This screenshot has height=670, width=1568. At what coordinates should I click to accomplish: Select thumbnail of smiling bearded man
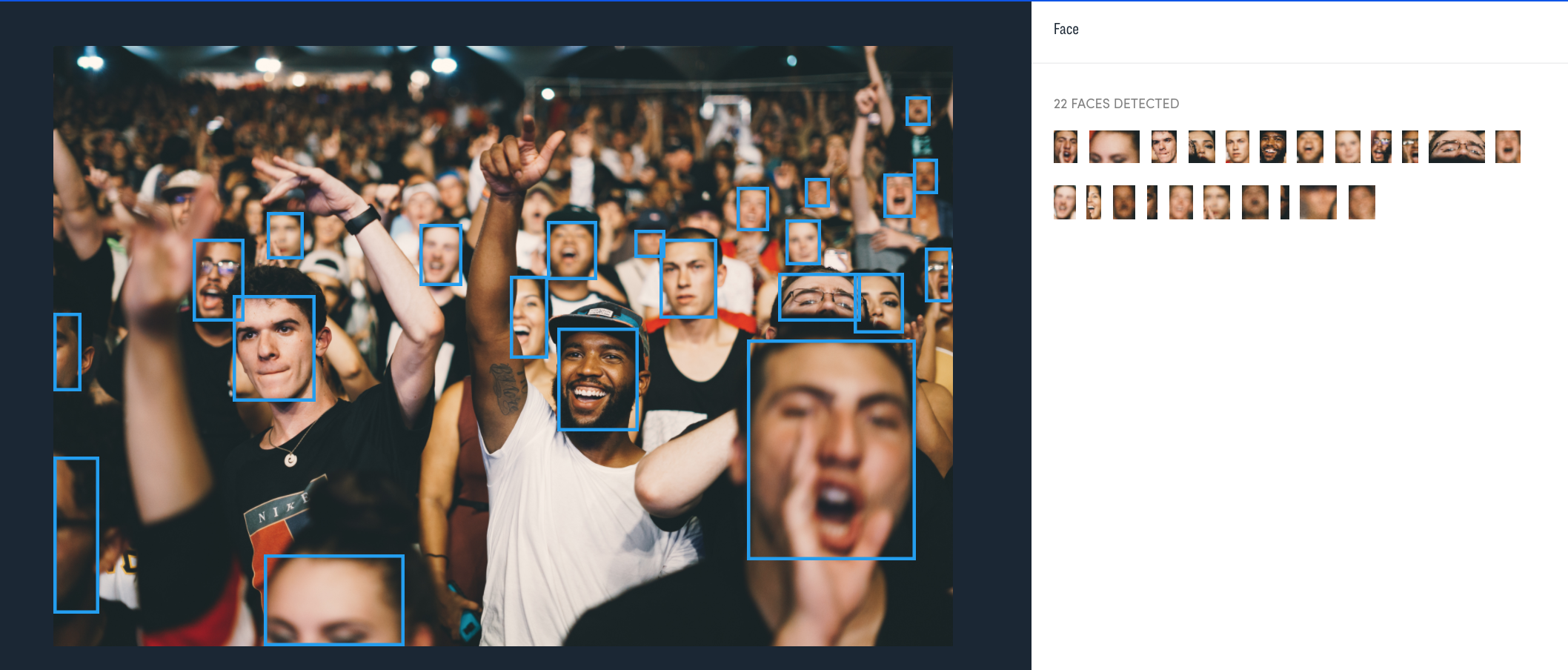click(x=1273, y=147)
